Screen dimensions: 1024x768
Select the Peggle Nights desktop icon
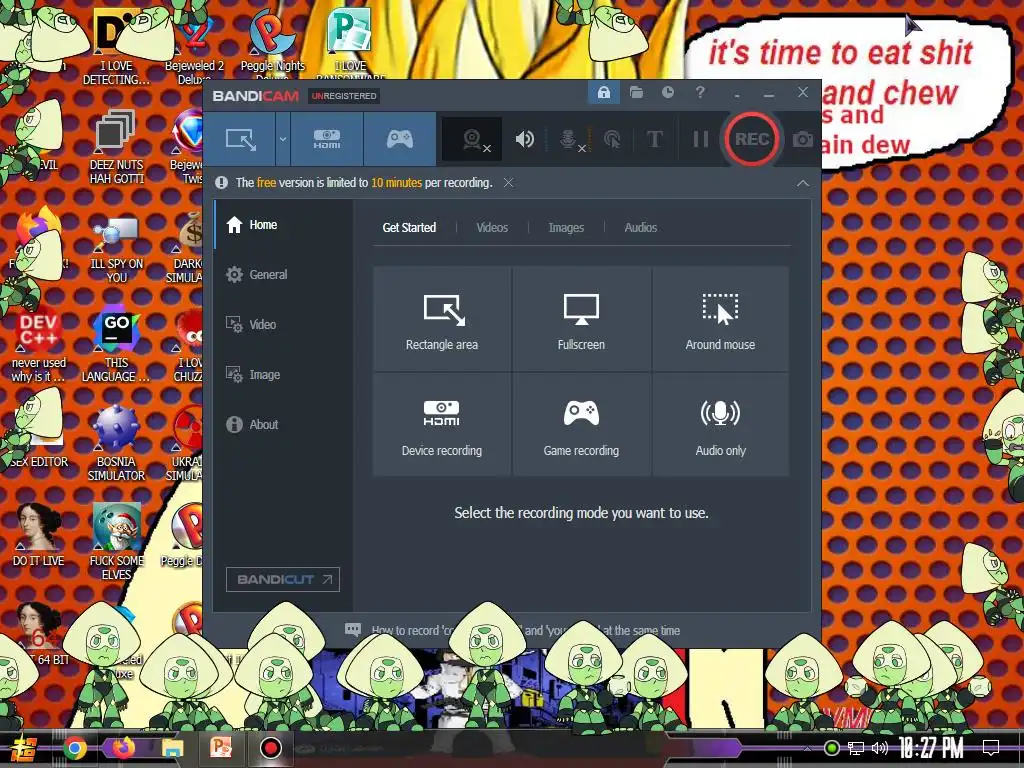272,46
